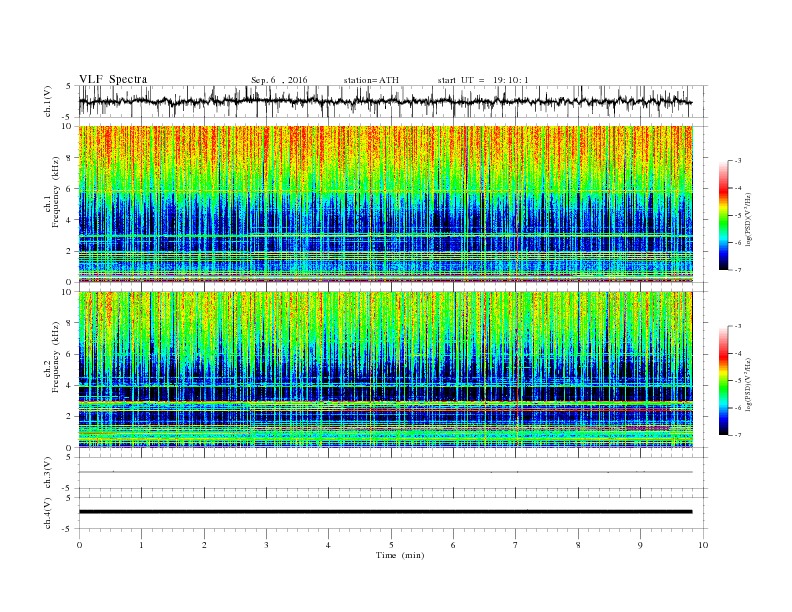Click the '4' kHz tick on ch.1 frequency axis
This screenshot has height=612, width=792.
(x=70, y=220)
